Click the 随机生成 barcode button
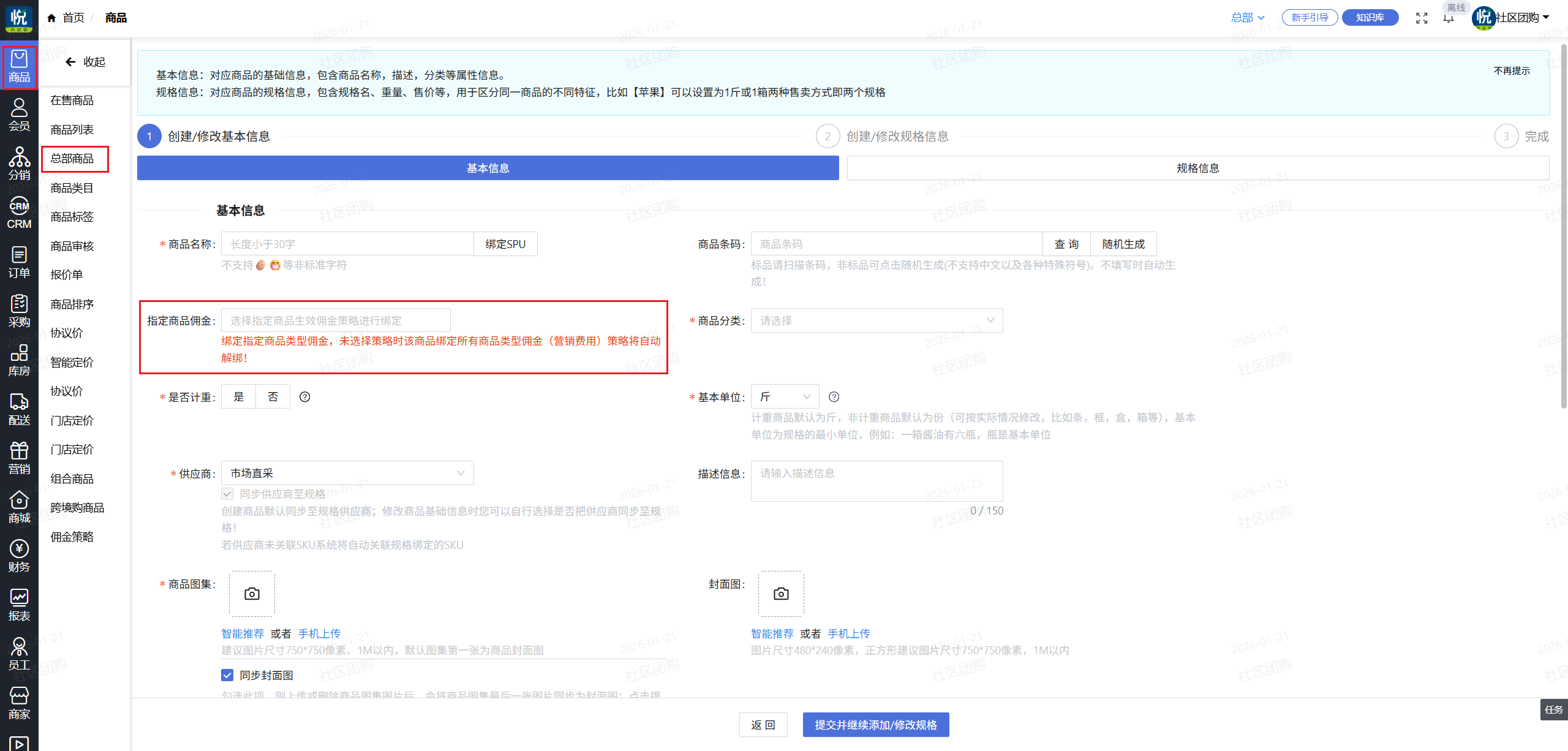The width and height of the screenshot is (1568, 751). [1123, 244]
